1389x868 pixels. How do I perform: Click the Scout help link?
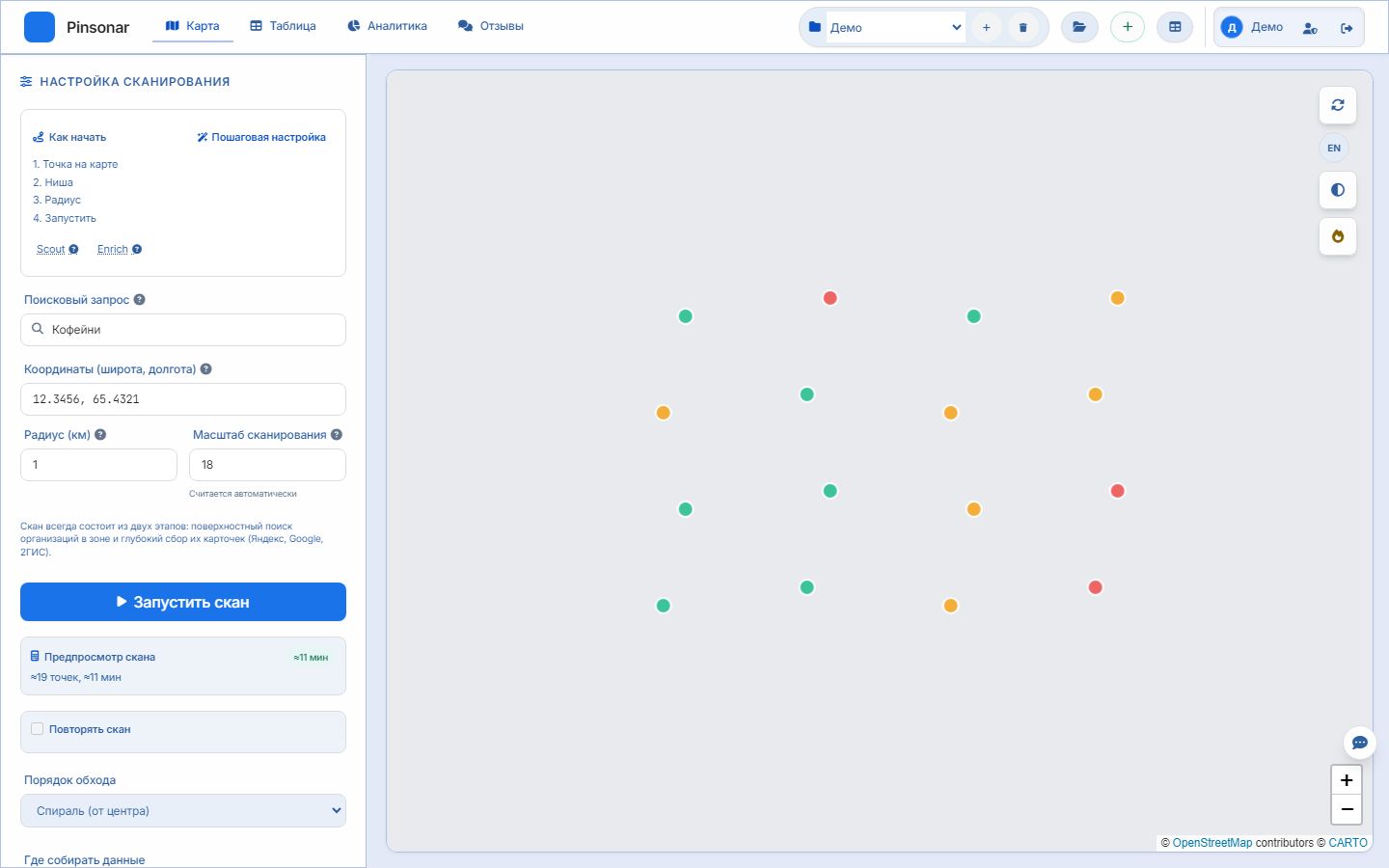point(57,249)
